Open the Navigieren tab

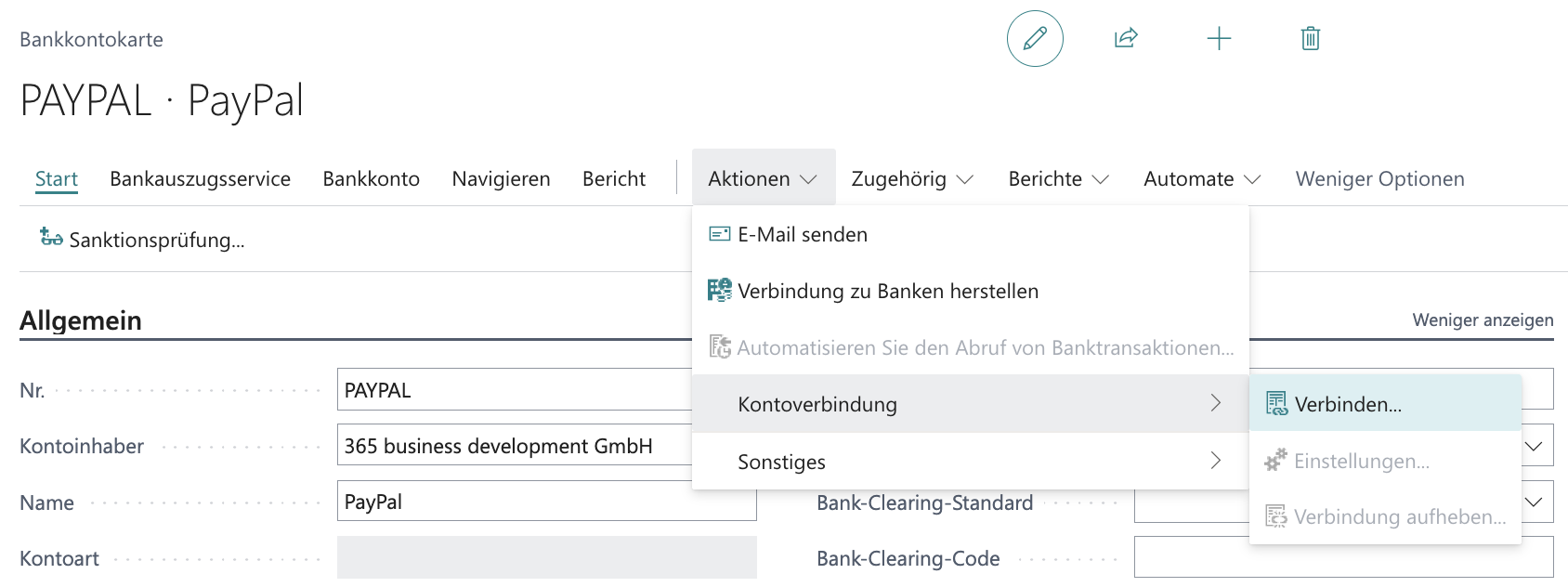pyautogui.click(x=501, y=178)
